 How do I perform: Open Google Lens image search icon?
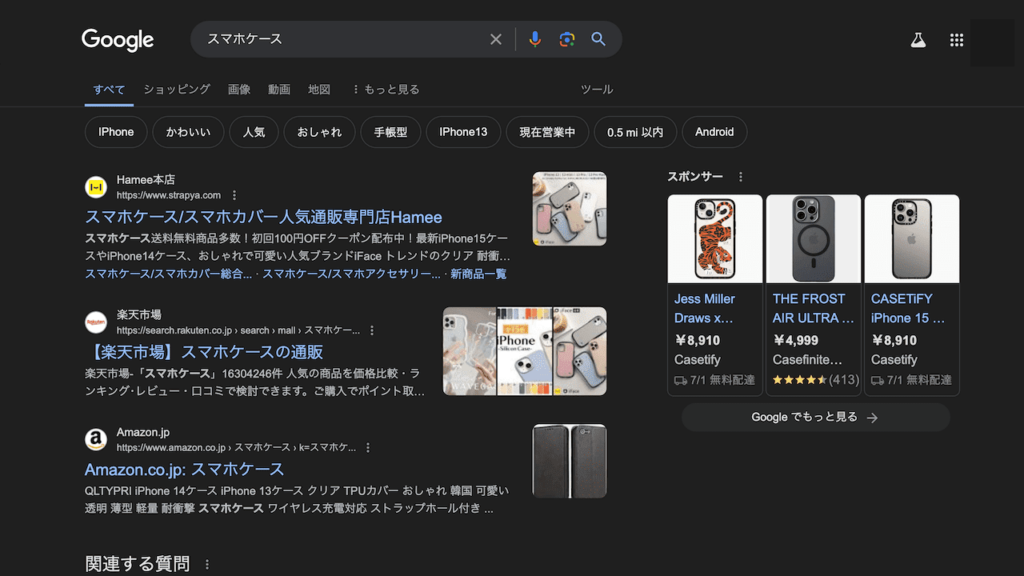tap(567, 39)
